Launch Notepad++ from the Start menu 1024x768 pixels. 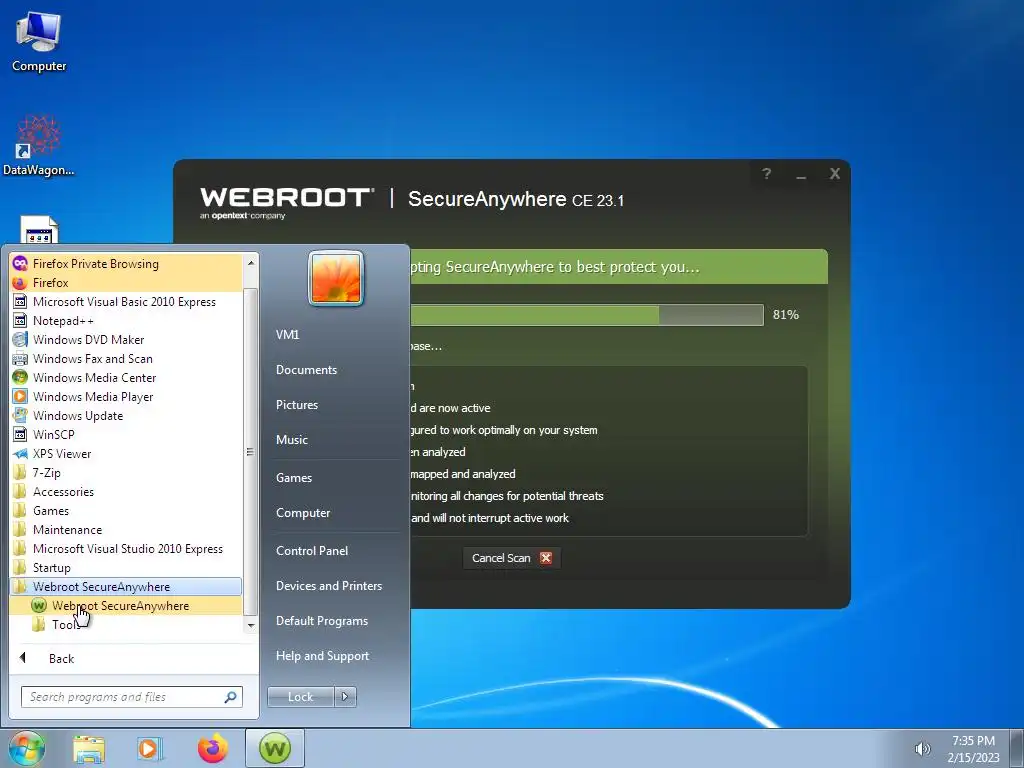coord(125,321)
